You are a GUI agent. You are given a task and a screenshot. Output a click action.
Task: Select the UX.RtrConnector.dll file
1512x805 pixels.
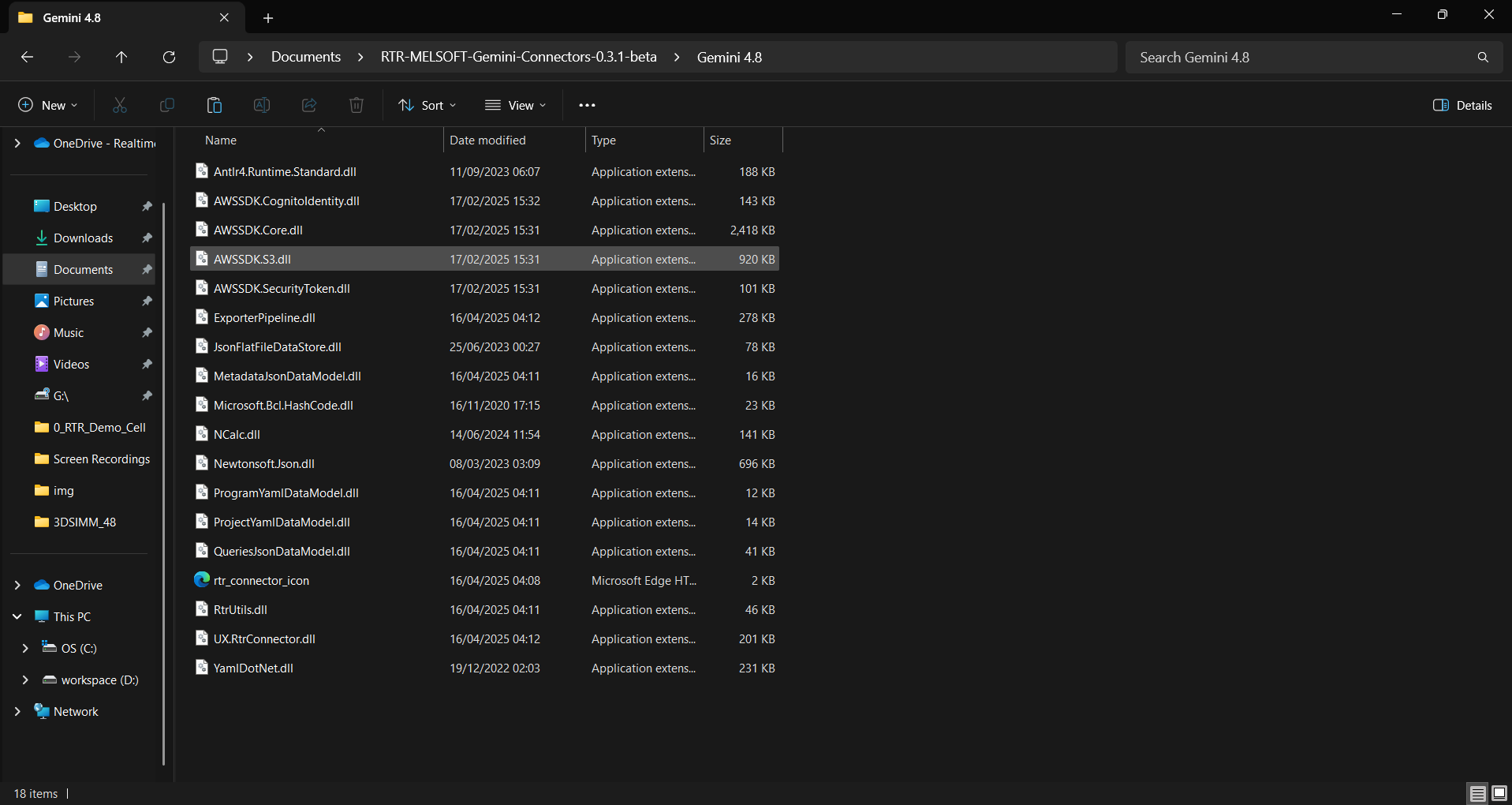click(484, 638)
